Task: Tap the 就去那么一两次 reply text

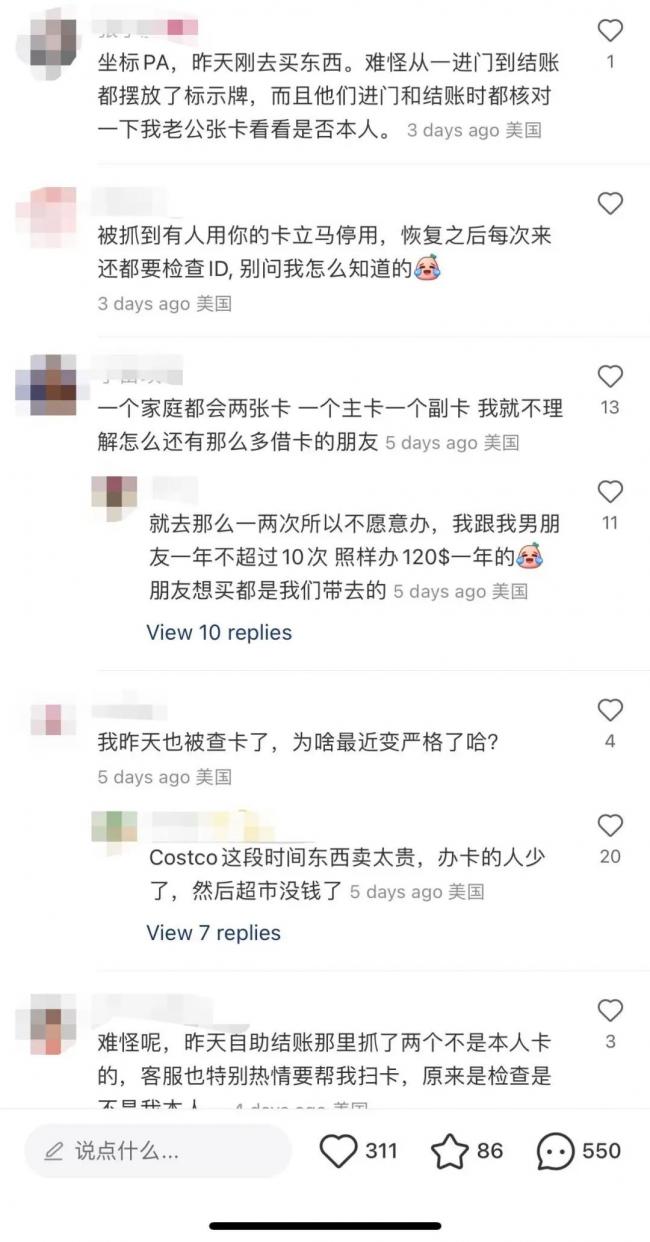Action: pos(347,556)
